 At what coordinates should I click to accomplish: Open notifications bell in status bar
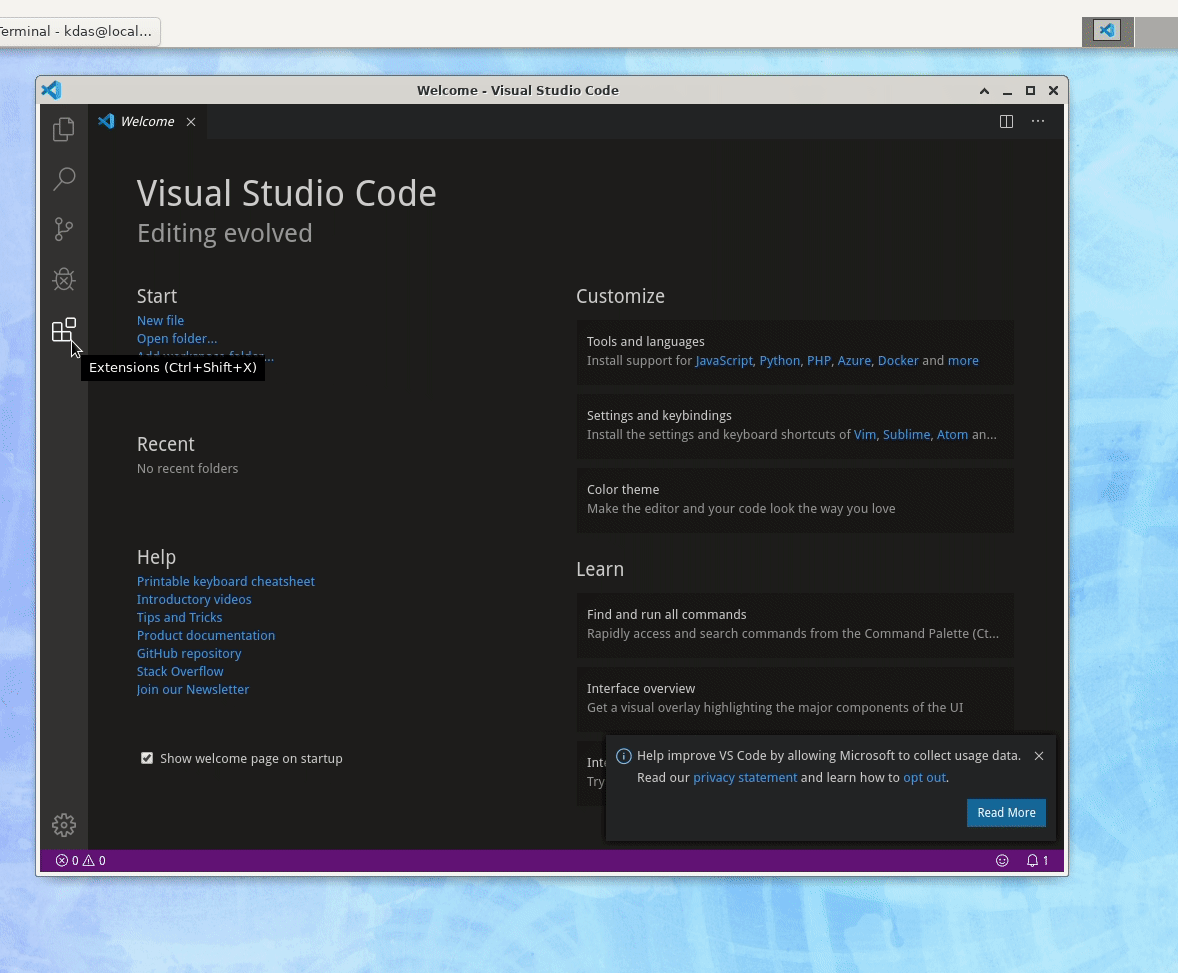coord(1037,860)
